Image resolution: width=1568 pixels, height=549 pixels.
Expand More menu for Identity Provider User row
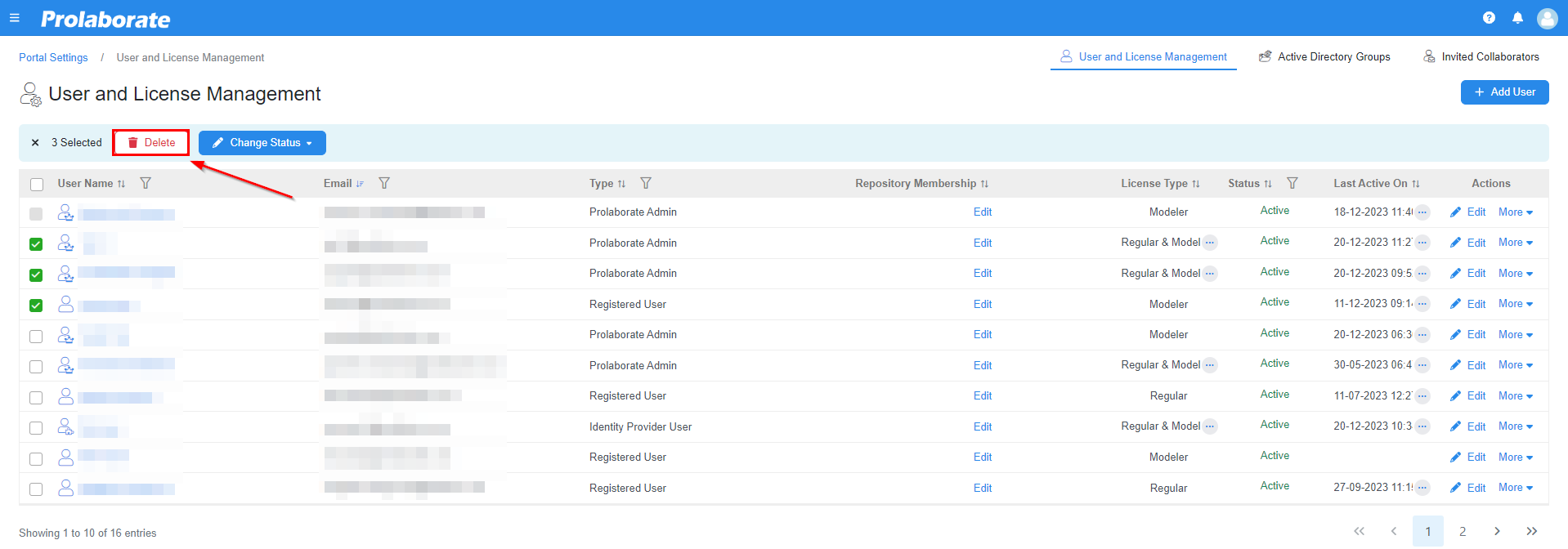[1516, 426]
